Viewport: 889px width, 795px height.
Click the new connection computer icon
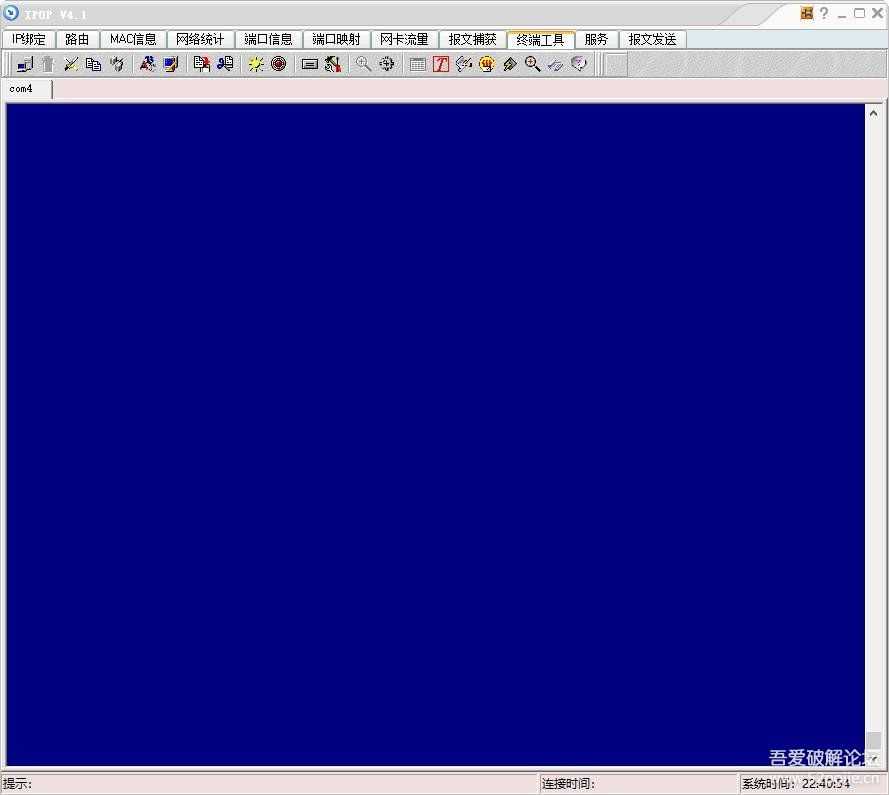point(25,64)
